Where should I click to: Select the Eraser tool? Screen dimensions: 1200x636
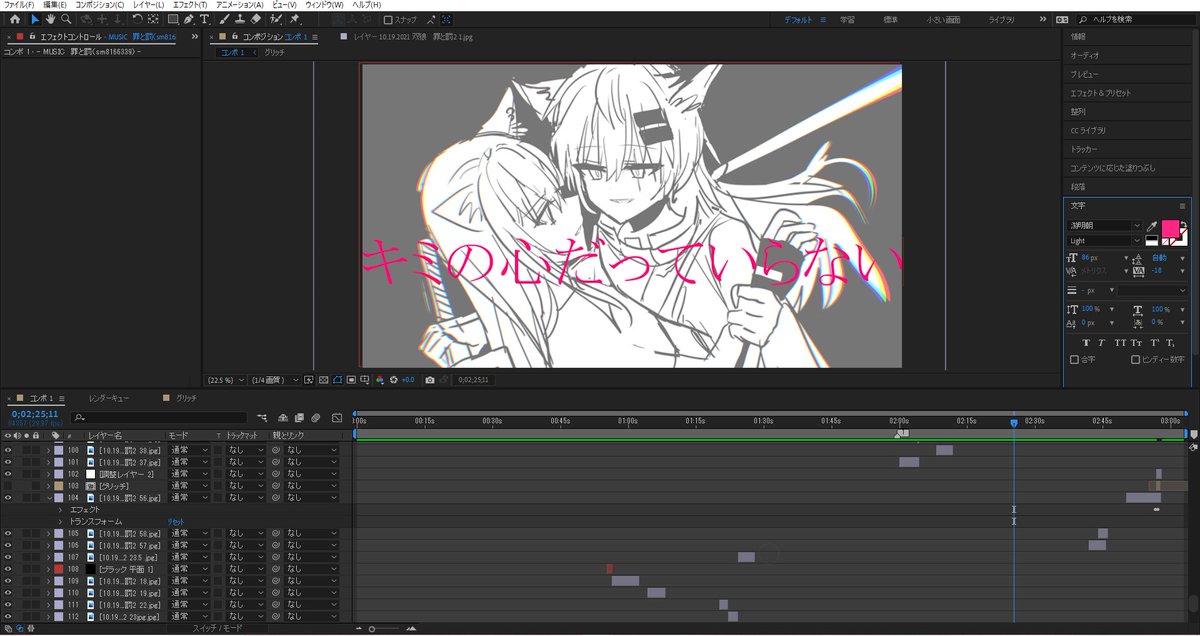pyautogui.click(x=256, y=19)
